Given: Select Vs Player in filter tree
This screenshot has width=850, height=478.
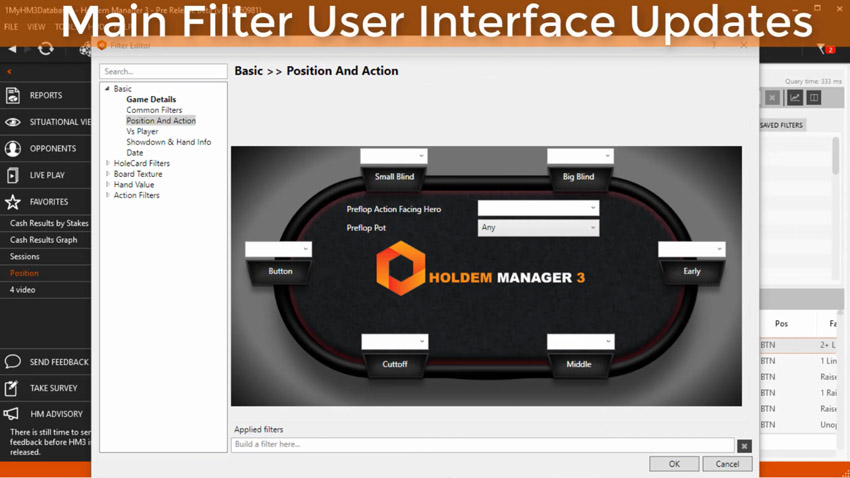Looking at the screenshot, I should tap(142, 131).
